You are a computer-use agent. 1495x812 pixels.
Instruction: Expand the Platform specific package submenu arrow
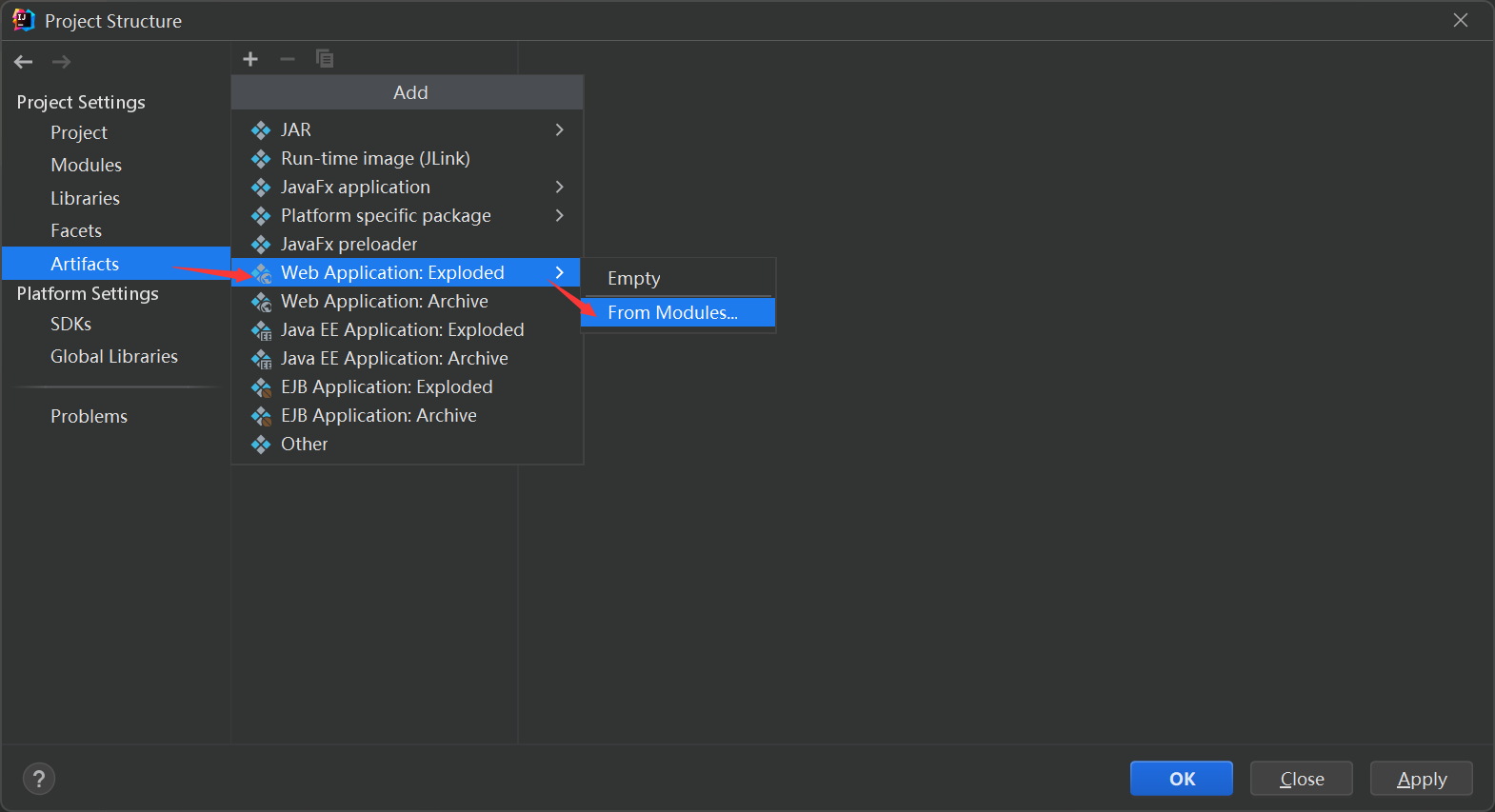[560, 215]
